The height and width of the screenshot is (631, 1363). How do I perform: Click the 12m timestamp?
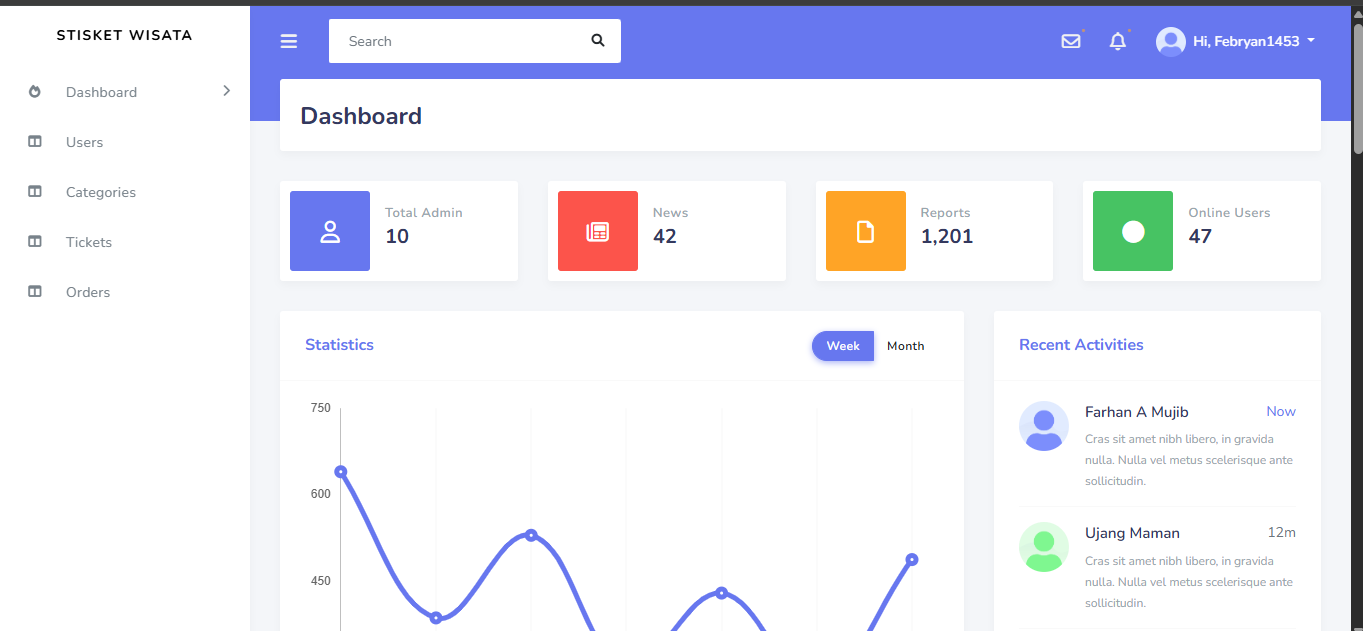click(x=1282, y=533)
